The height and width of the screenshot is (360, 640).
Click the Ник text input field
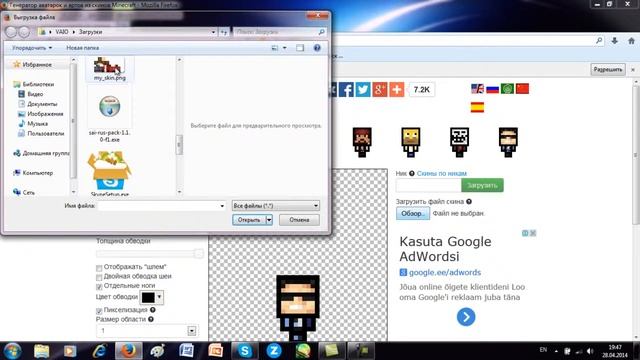(428, 185)
